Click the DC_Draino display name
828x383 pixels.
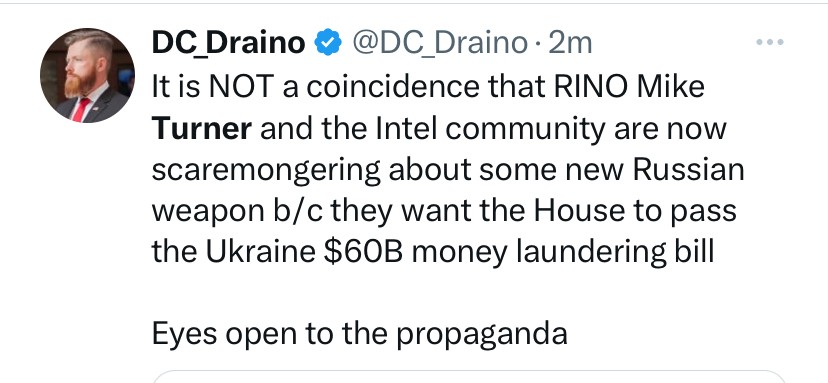tap(228, 43)
